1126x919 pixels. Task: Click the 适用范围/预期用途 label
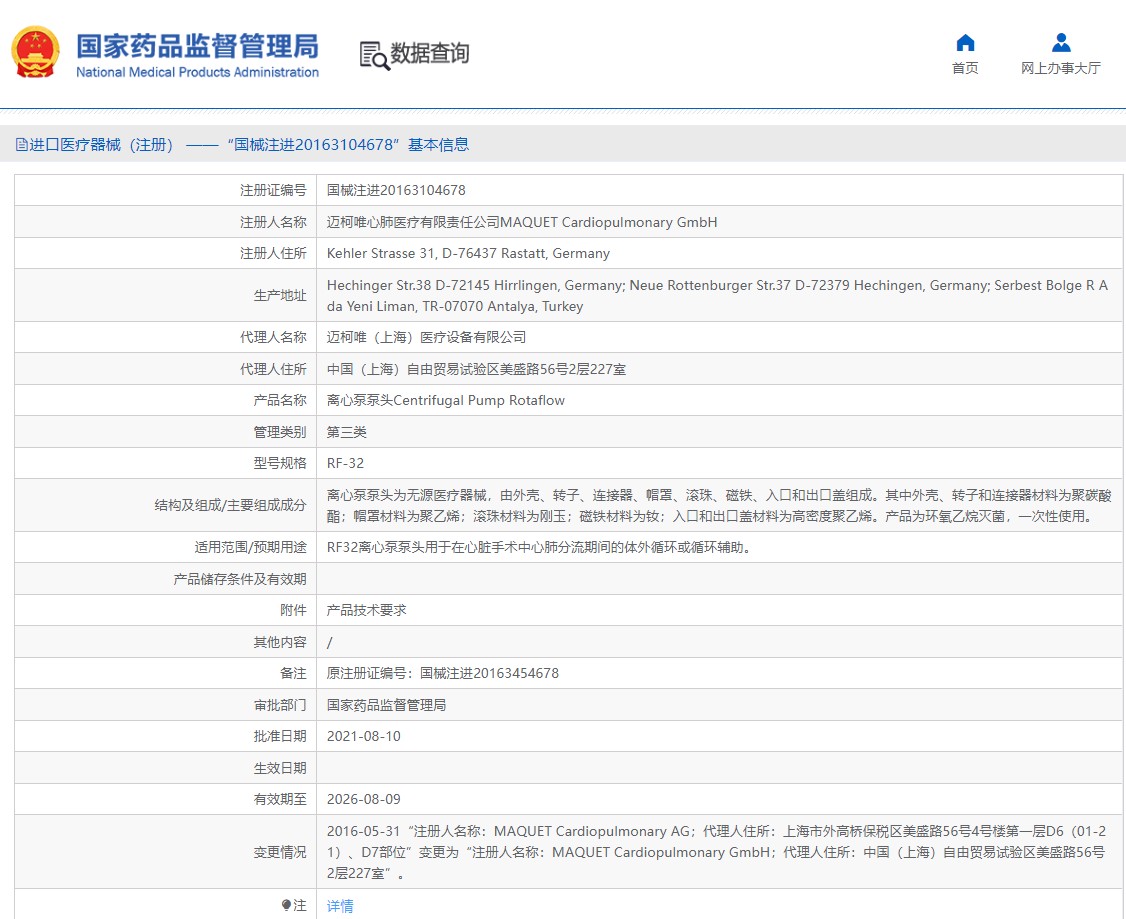pos(251,547)
